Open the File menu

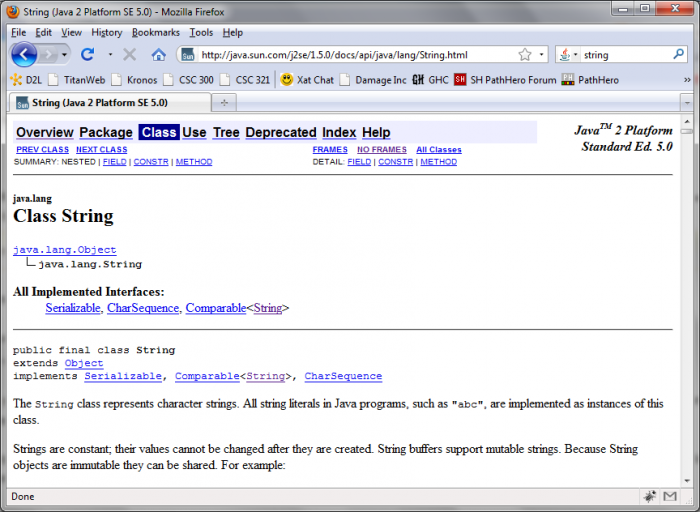coord(18,32)
